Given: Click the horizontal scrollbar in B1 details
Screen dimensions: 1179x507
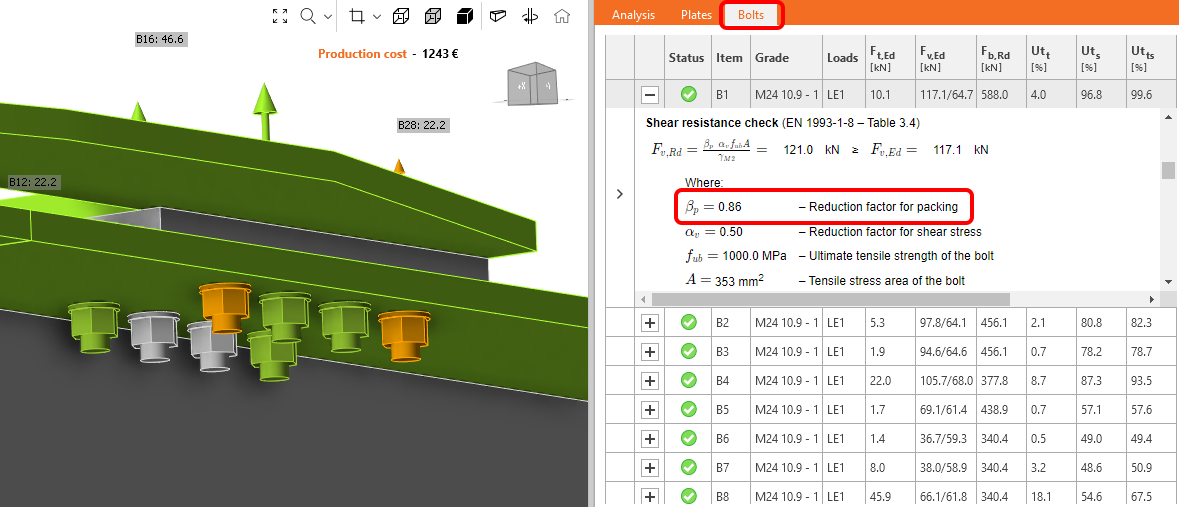Looking at the screenshot, I should tap(830, 299).
